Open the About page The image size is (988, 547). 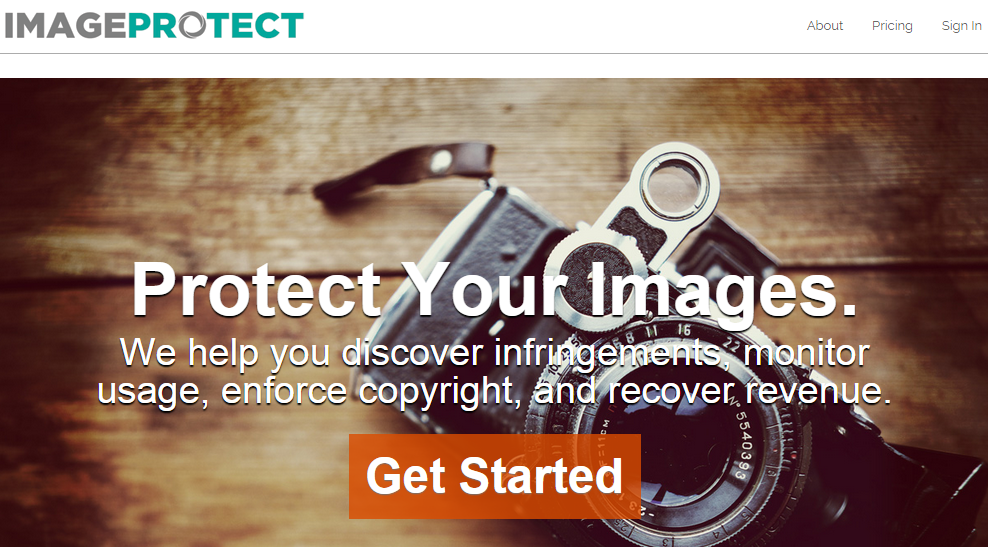(x=825, y=26)
